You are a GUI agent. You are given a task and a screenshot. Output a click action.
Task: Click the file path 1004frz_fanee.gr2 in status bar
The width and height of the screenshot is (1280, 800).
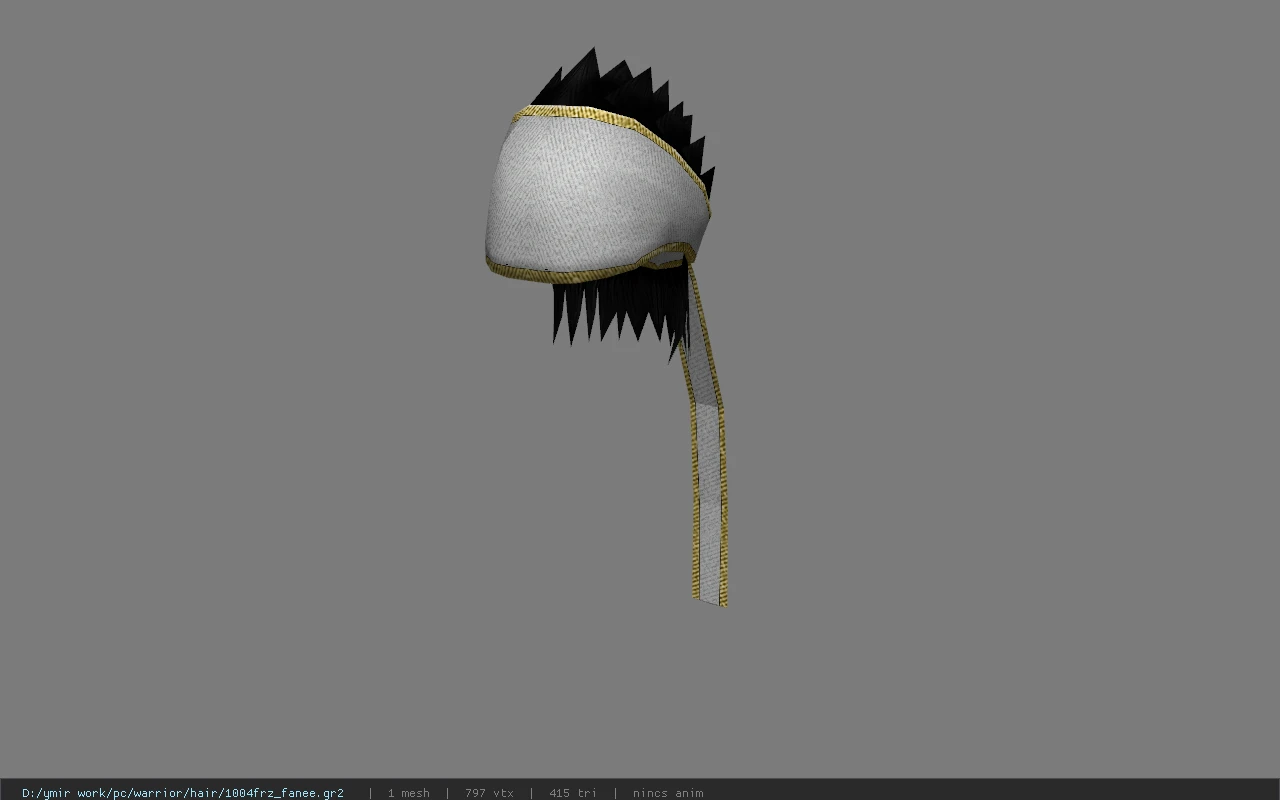(x=183, y=793)
